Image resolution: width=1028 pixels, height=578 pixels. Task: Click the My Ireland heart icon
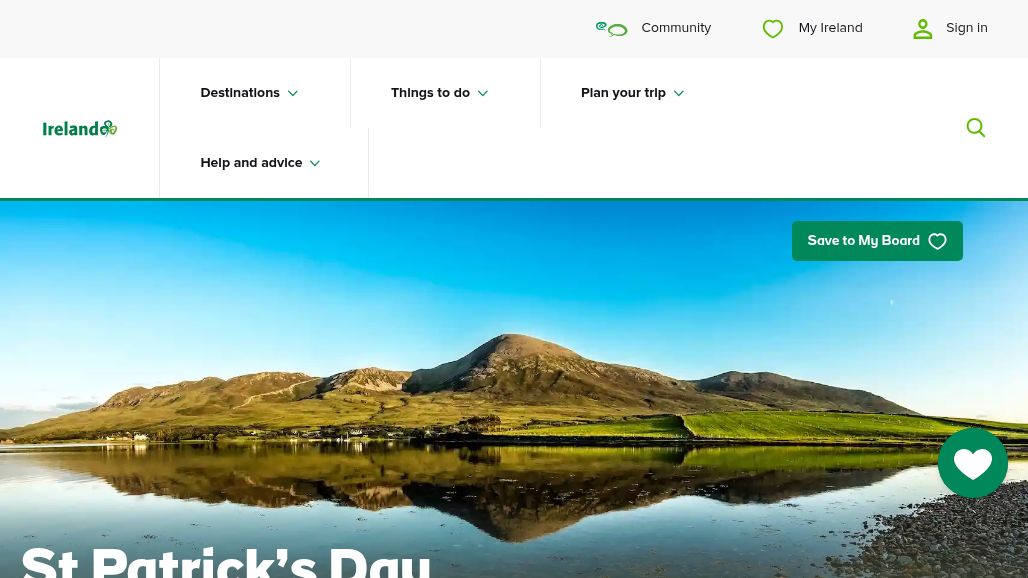point(772,28)
